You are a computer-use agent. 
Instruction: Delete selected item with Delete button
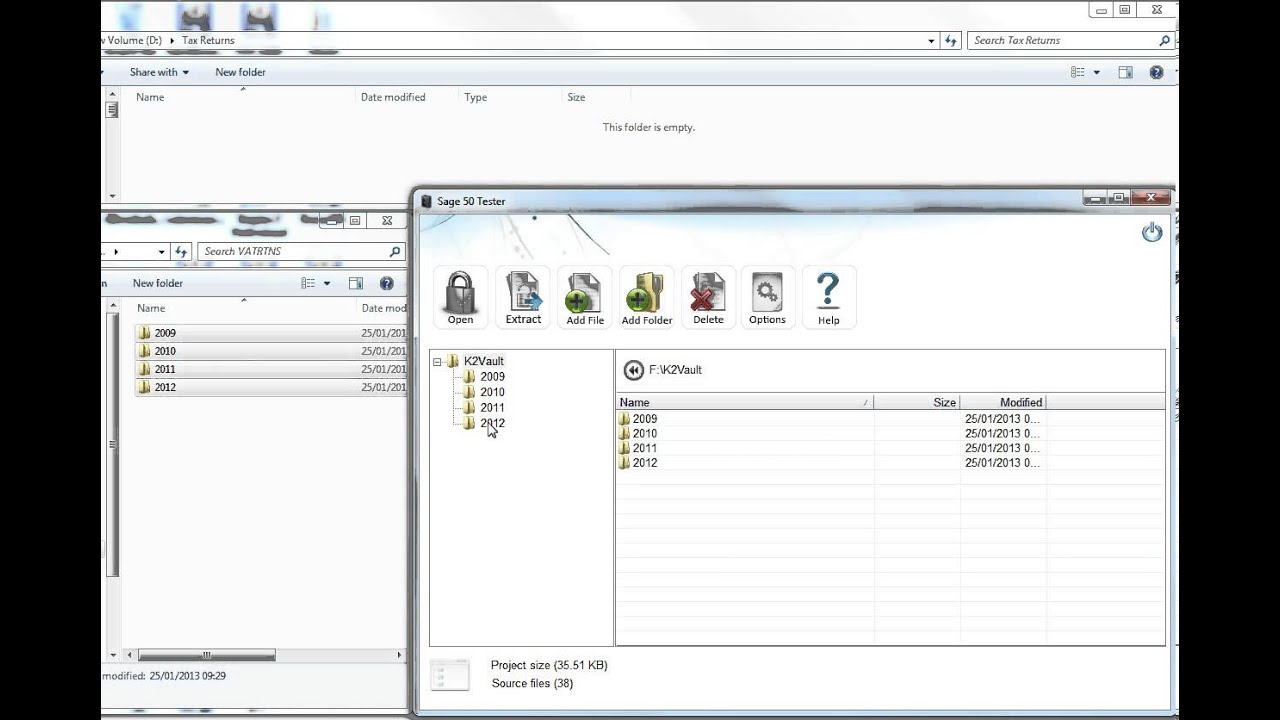click(708, 297)
